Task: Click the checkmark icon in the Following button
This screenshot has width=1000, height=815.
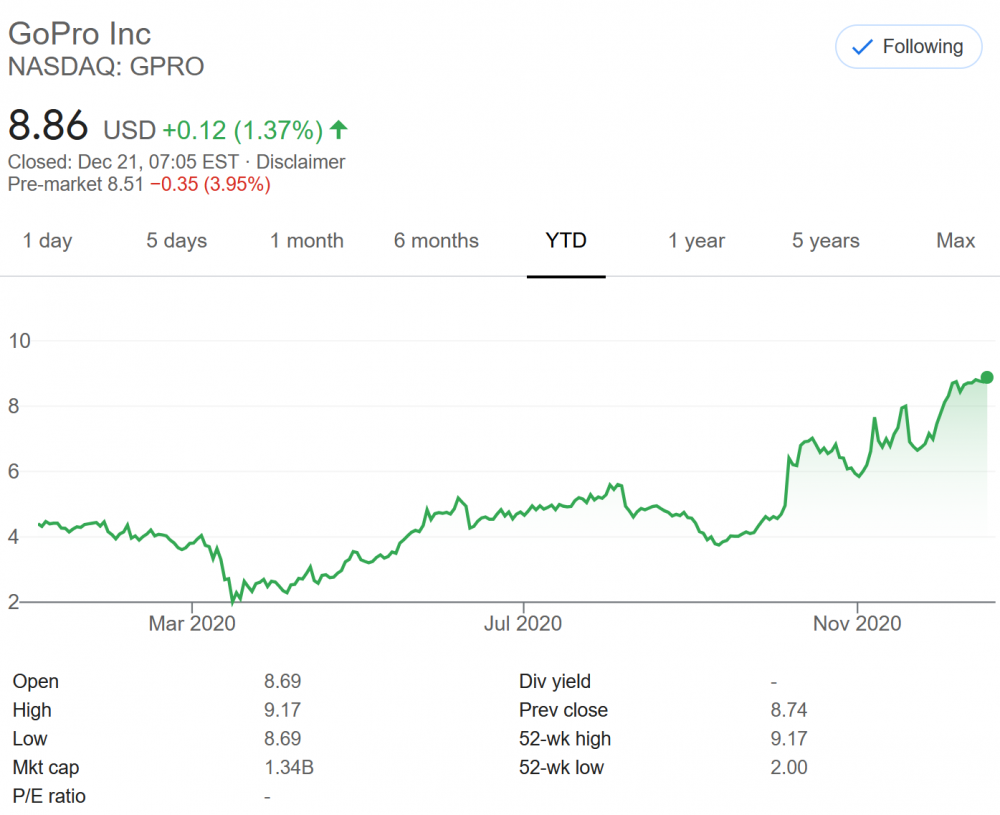Action: (861, 47)
